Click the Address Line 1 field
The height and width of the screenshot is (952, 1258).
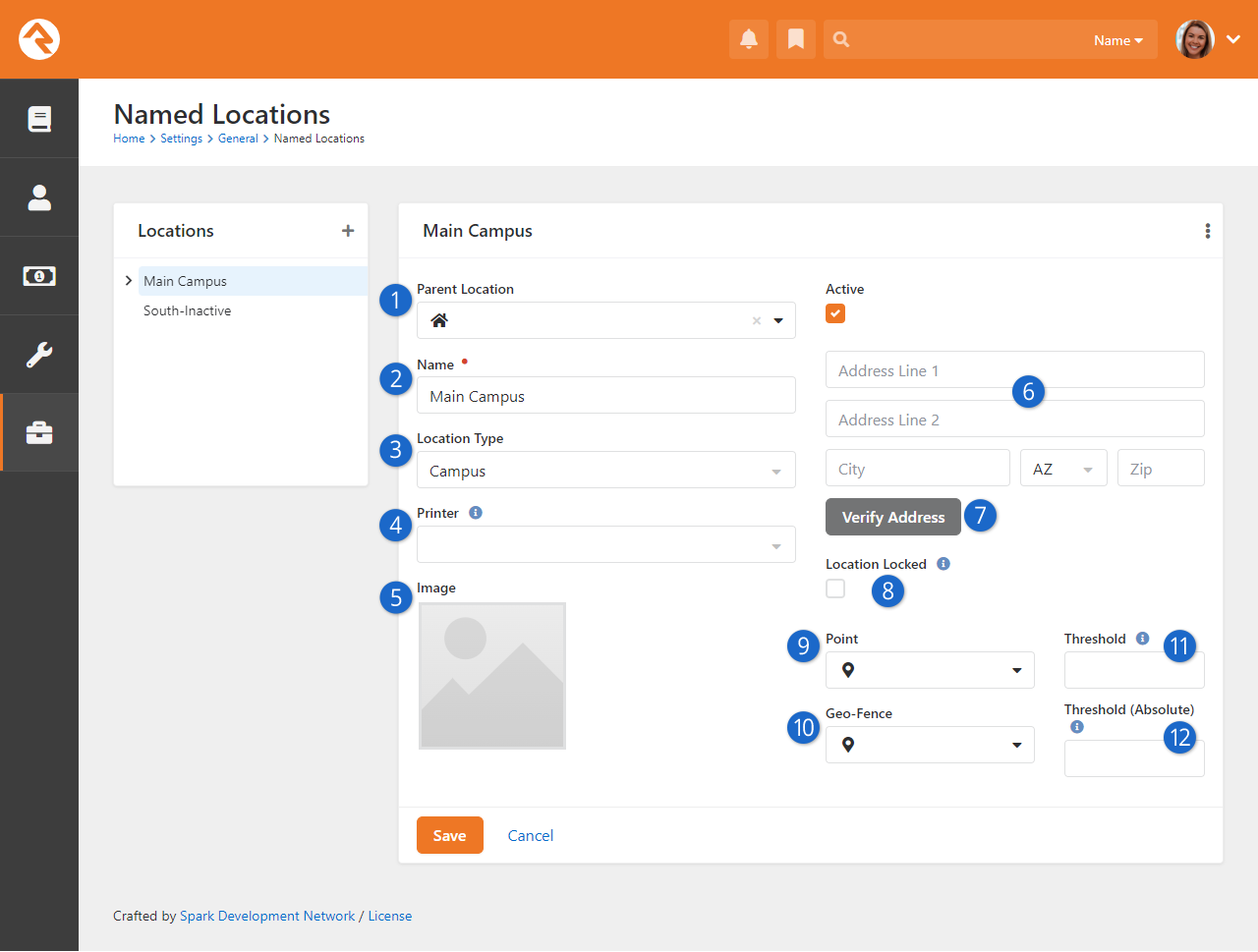coord(1015,370)
